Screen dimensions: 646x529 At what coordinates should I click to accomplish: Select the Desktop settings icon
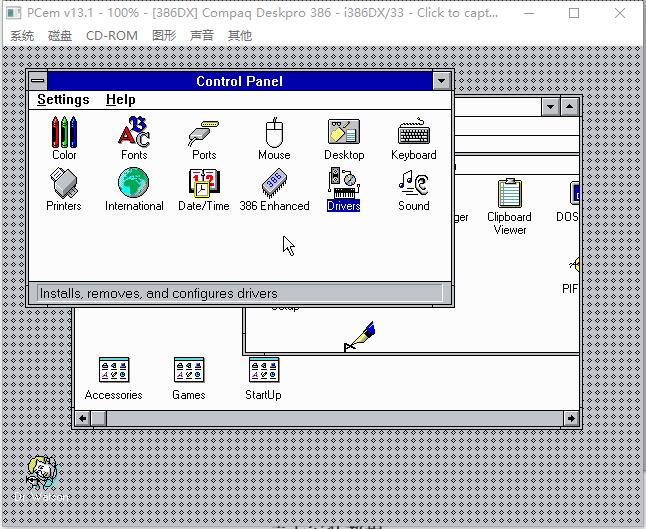tap(344, 138)
